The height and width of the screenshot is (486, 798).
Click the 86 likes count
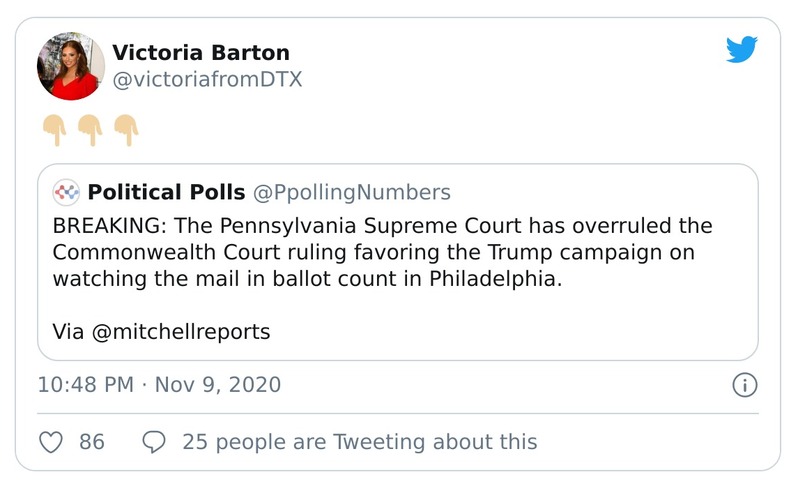[x=92, y=441]
